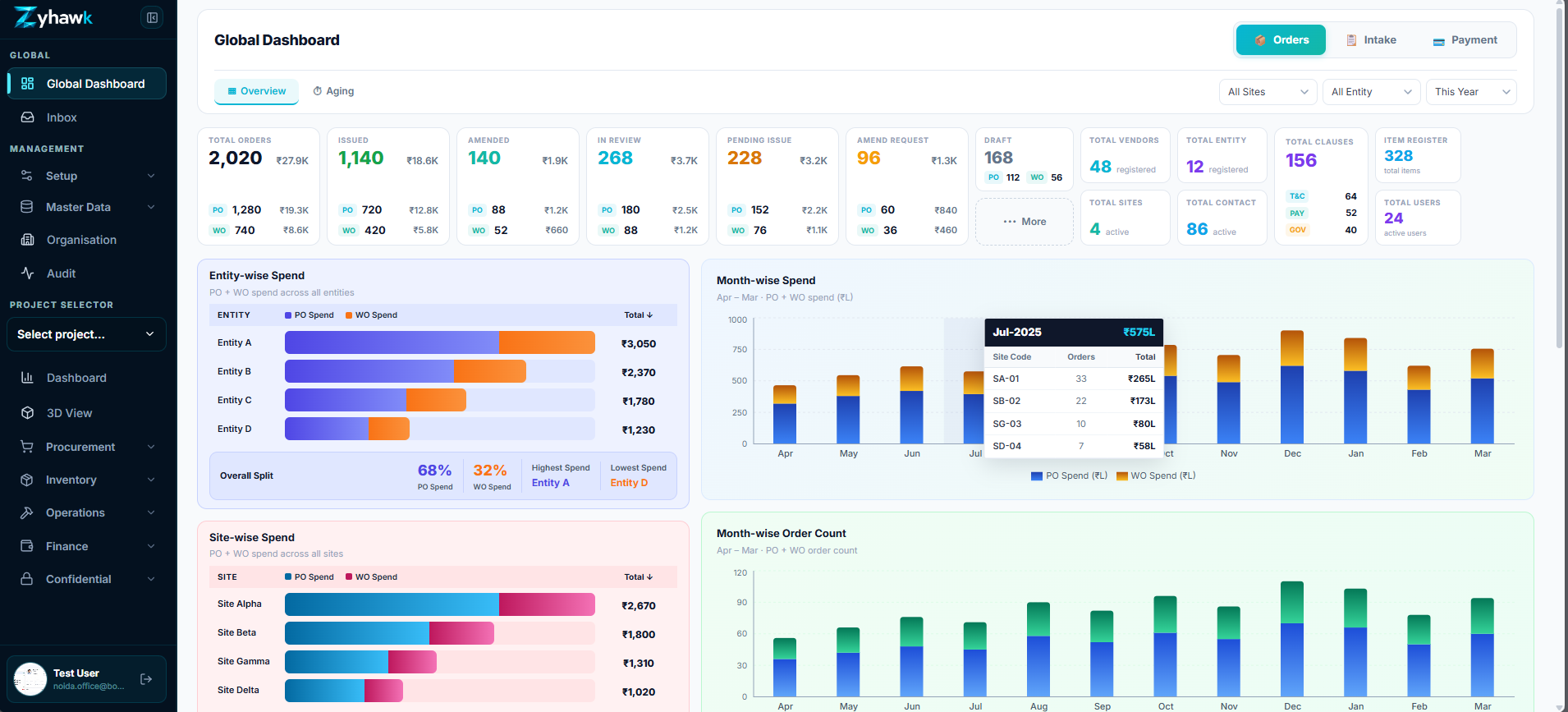Click the logout icon beside Test User
The width and height of the screenshot is (1568, 712).
(146, 679)
